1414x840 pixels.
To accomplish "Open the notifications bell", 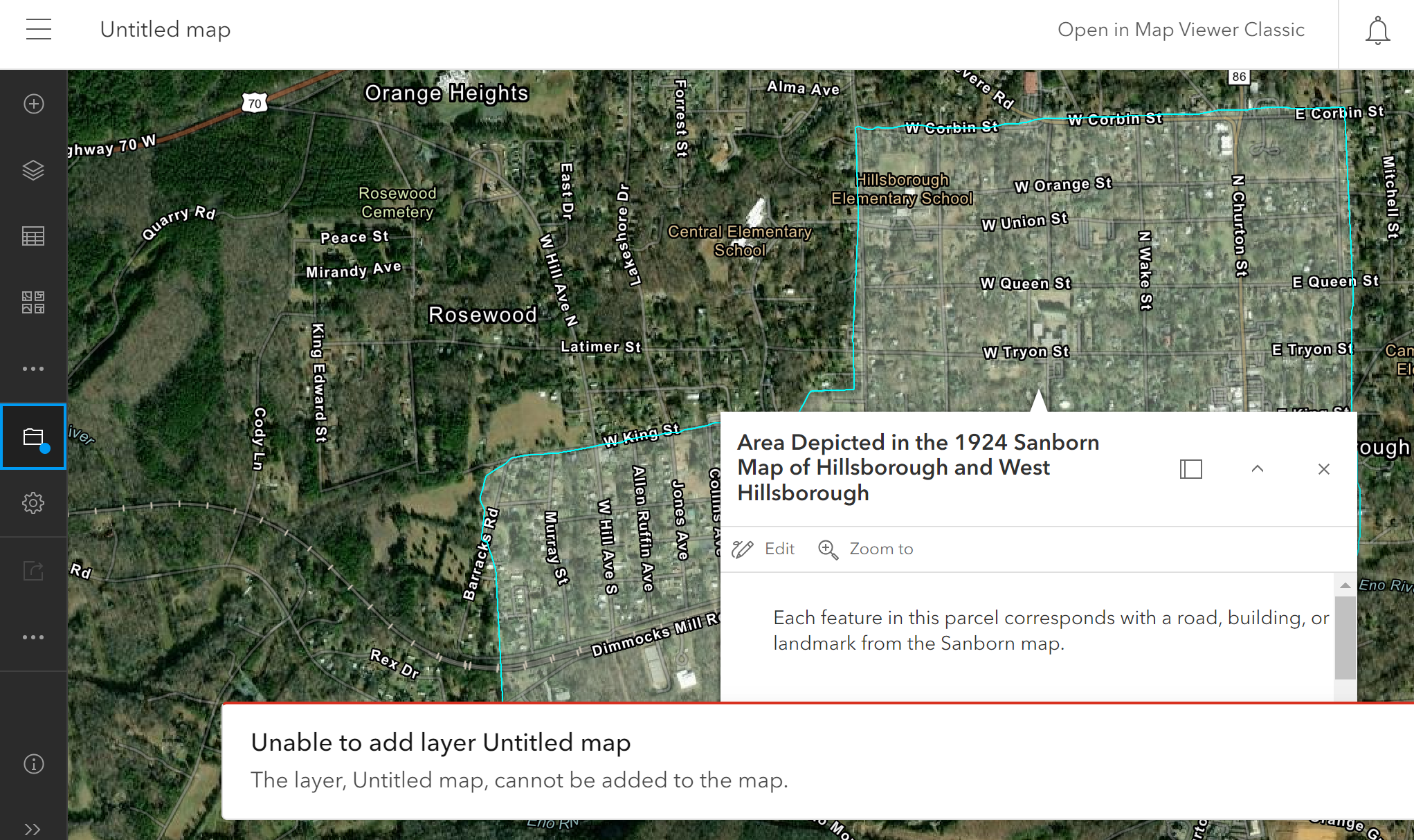I will pos(1377,29).
